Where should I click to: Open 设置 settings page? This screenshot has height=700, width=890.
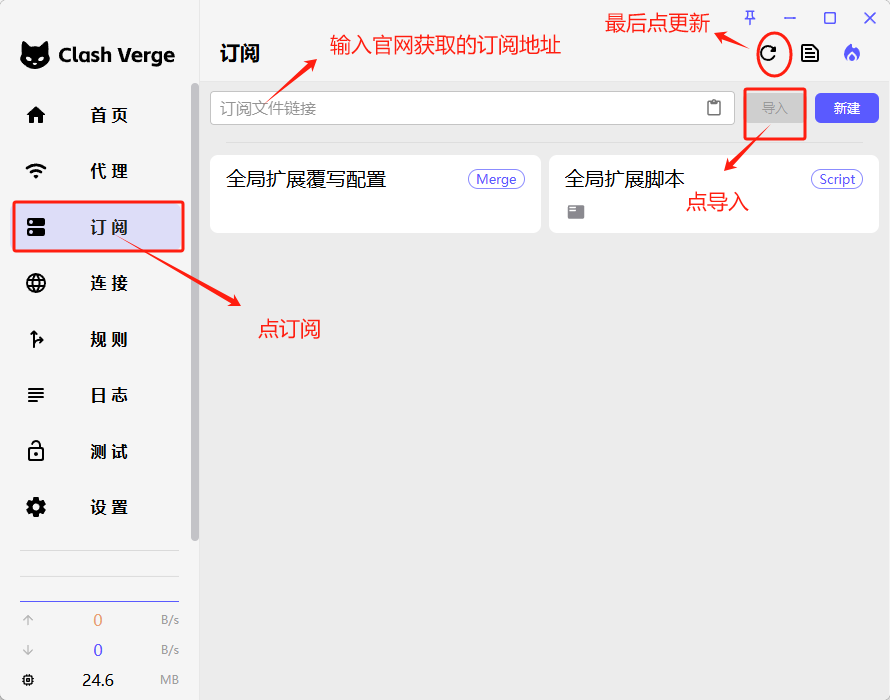point(98,507)
